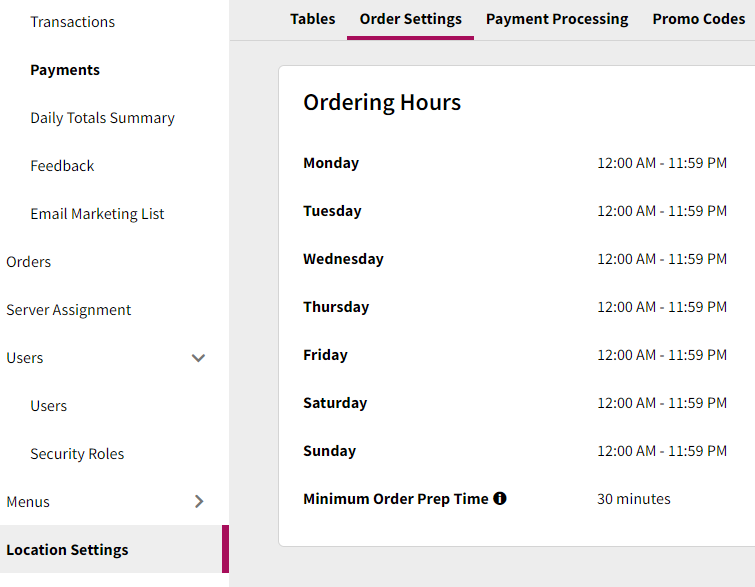Click the Minimum Order Prep Time info icon
Image resolution: width=755 pixels, height=587 pixels.
coord(500,498)
